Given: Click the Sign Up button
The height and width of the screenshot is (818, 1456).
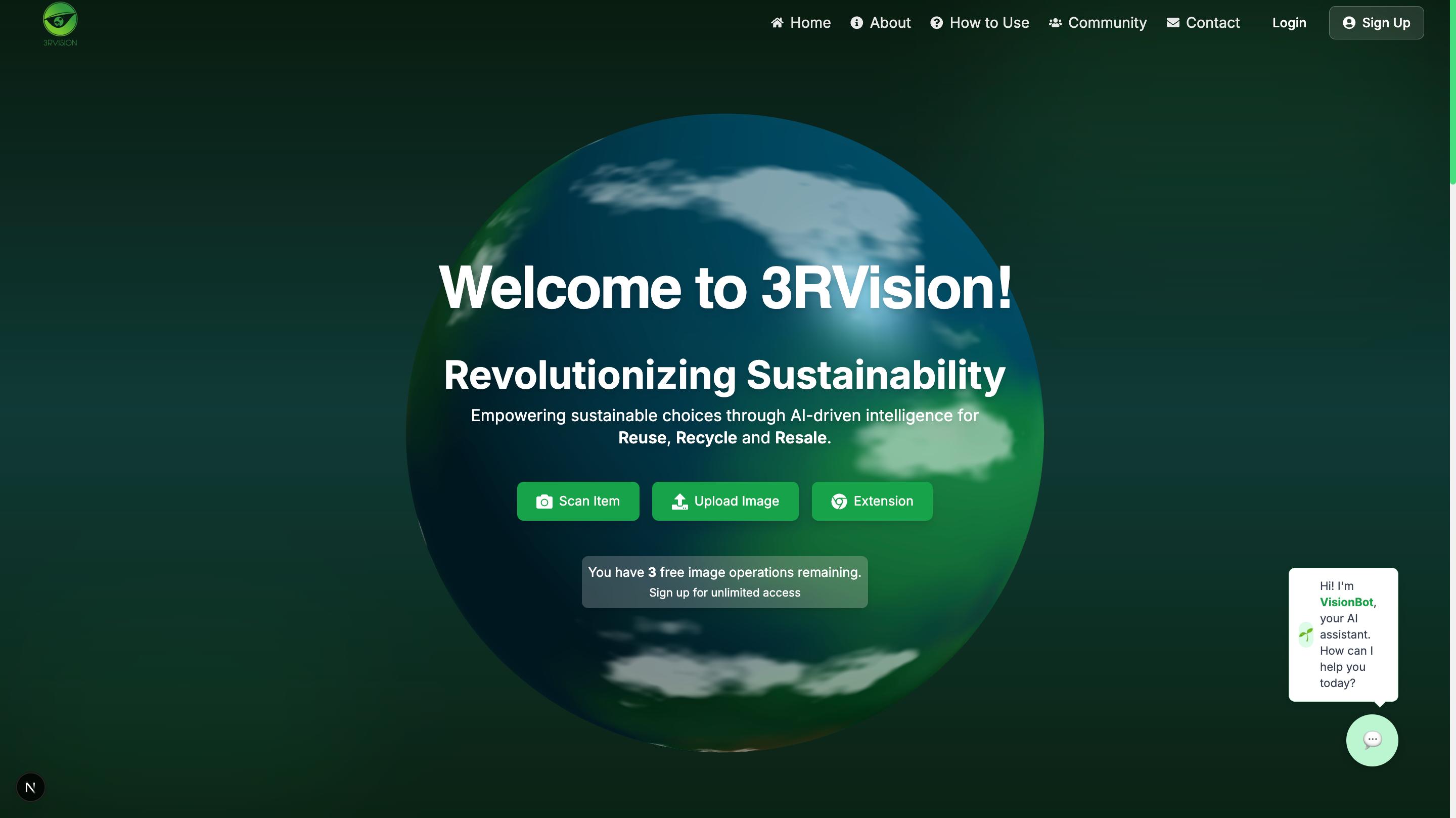Looking at the screenshot, I should [x=1376, y=23].
